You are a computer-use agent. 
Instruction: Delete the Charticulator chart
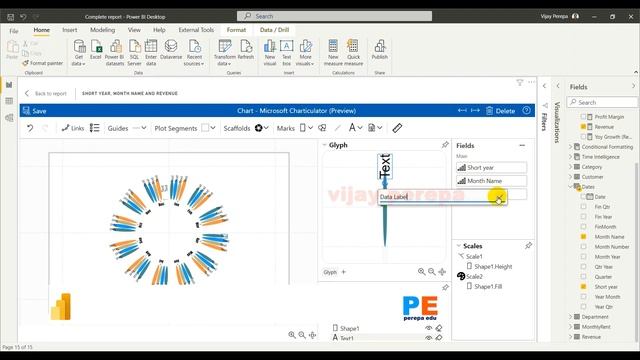click(x=500, y=111)
